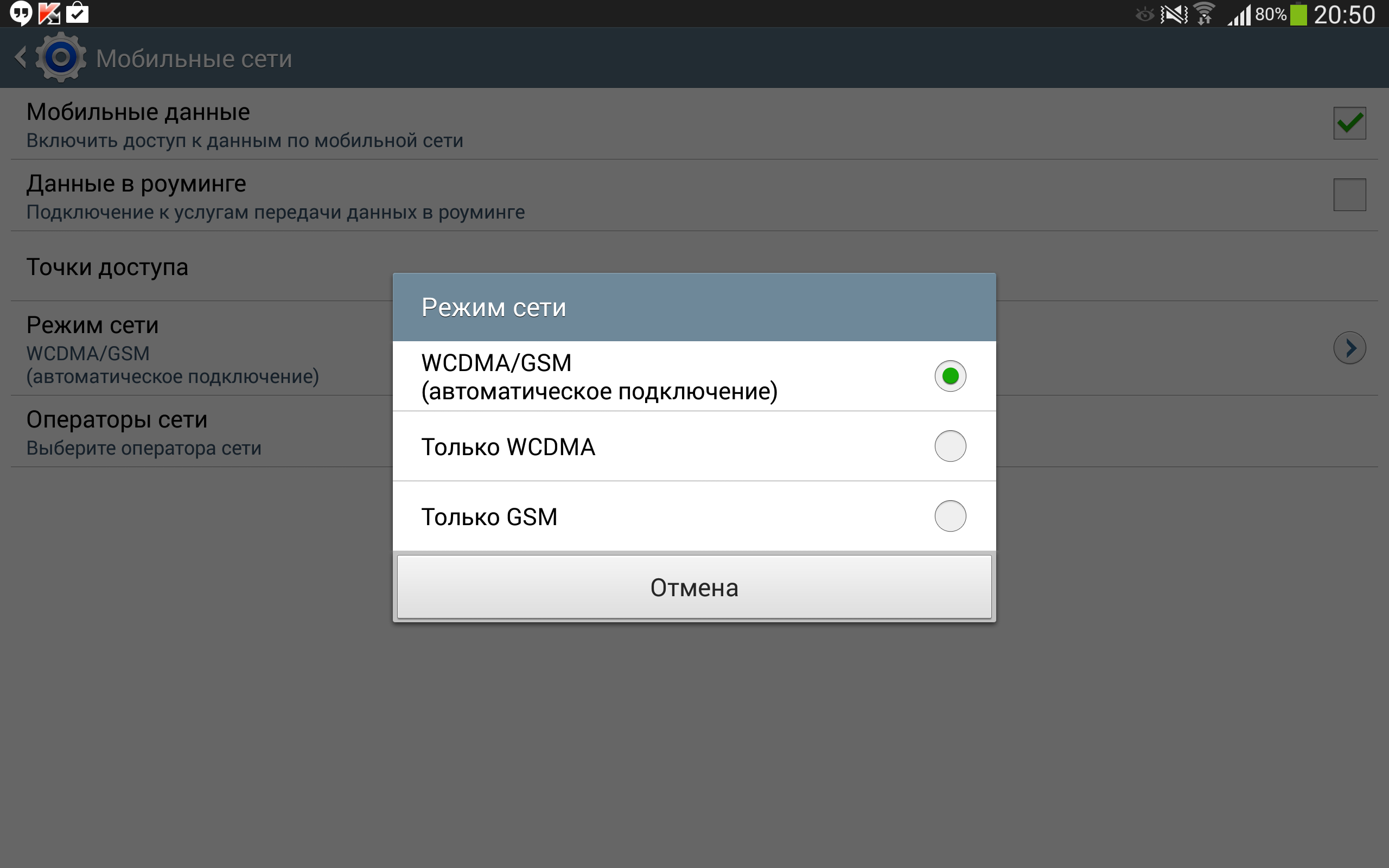Viewport: 1389px width, 868px height.
Task: Select the "Только GSM" radio option
Action: click(x=950, y=516)
